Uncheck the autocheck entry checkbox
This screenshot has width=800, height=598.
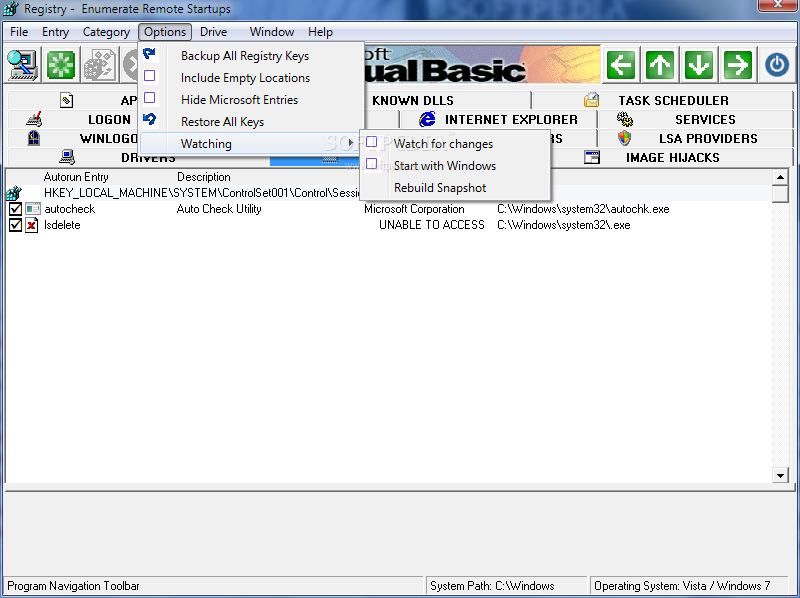click(x=15, y=209)
